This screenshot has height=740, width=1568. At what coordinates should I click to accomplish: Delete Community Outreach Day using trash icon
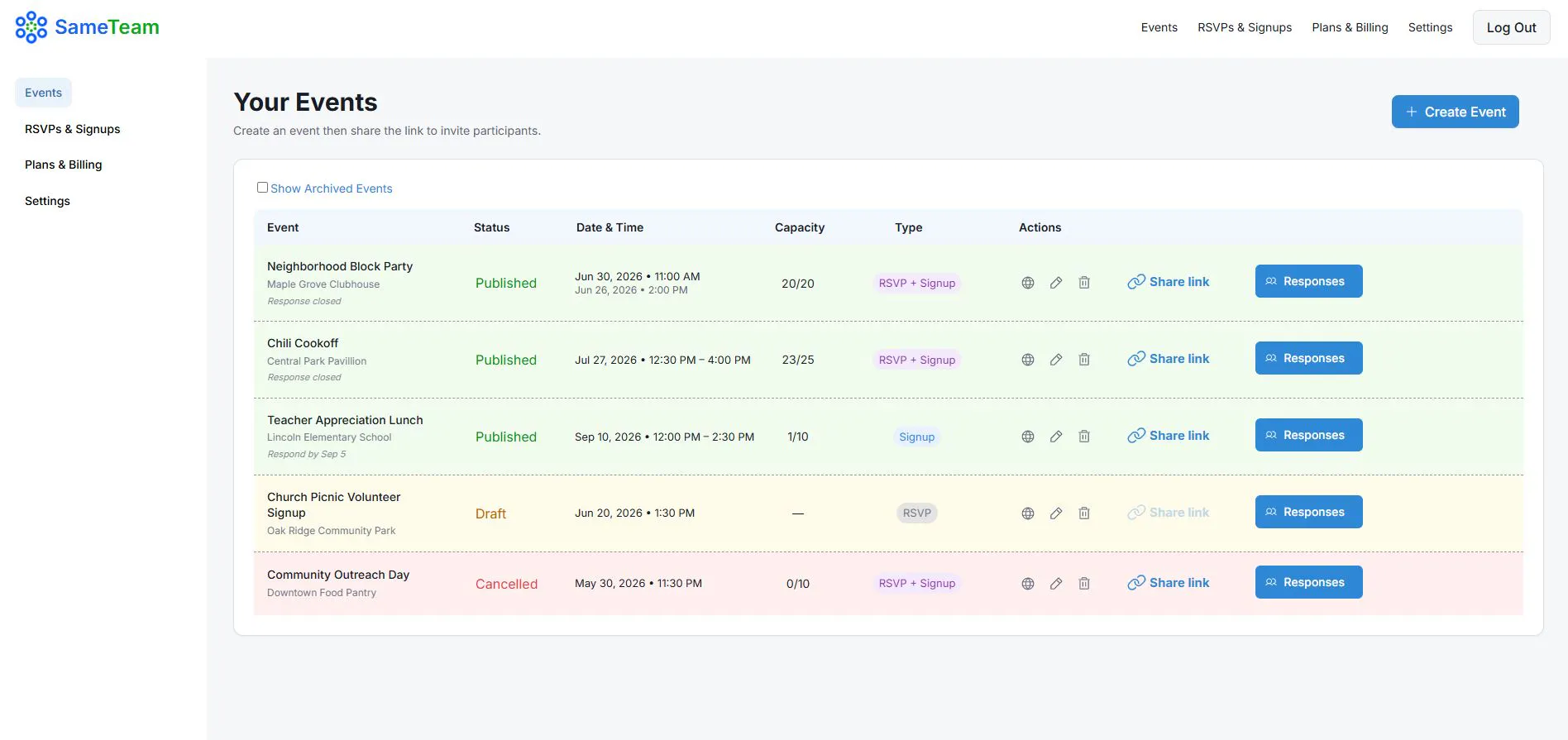pyautogui.click(x=1084, y=584)
